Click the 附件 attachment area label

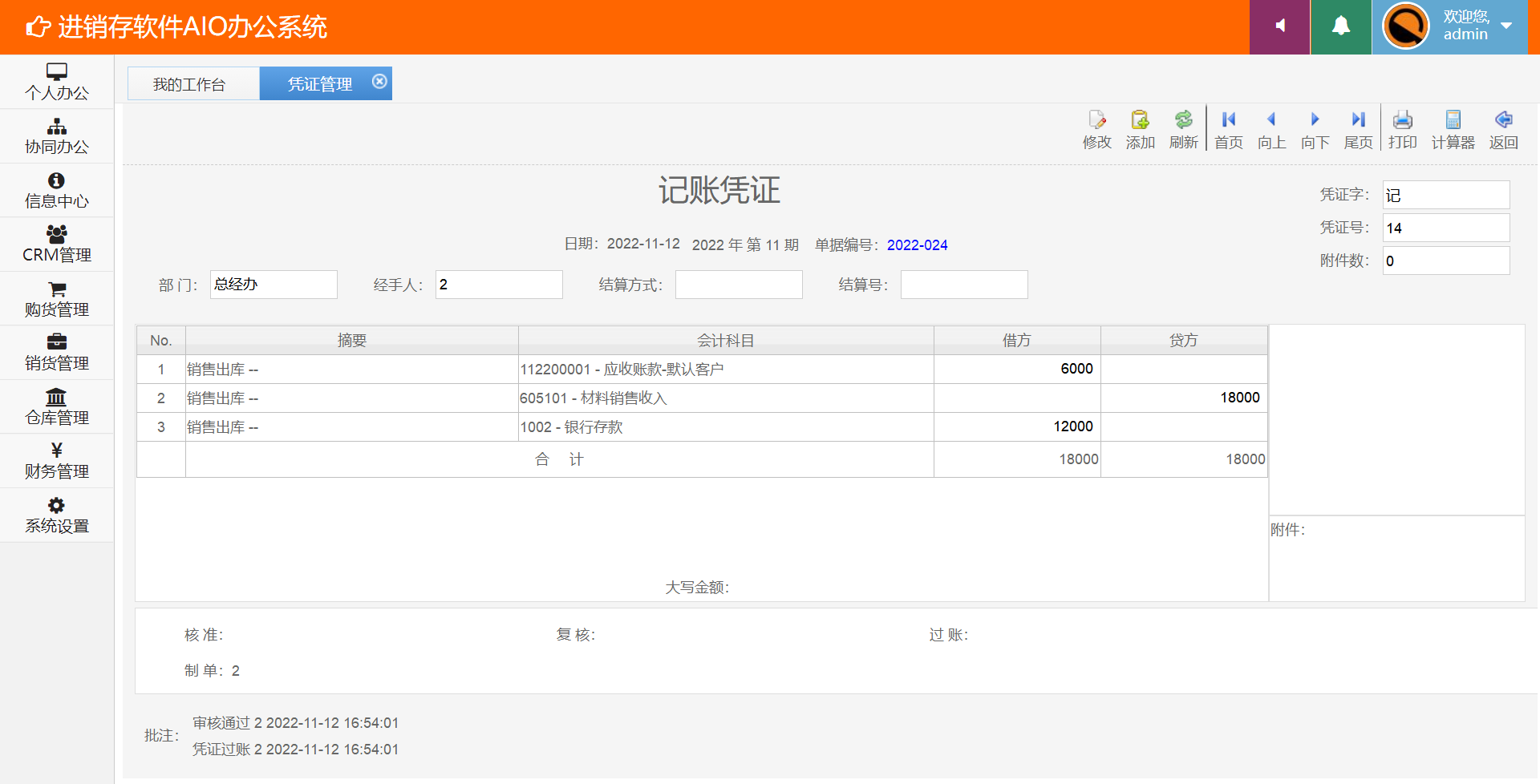click(x=1287, y=529)
